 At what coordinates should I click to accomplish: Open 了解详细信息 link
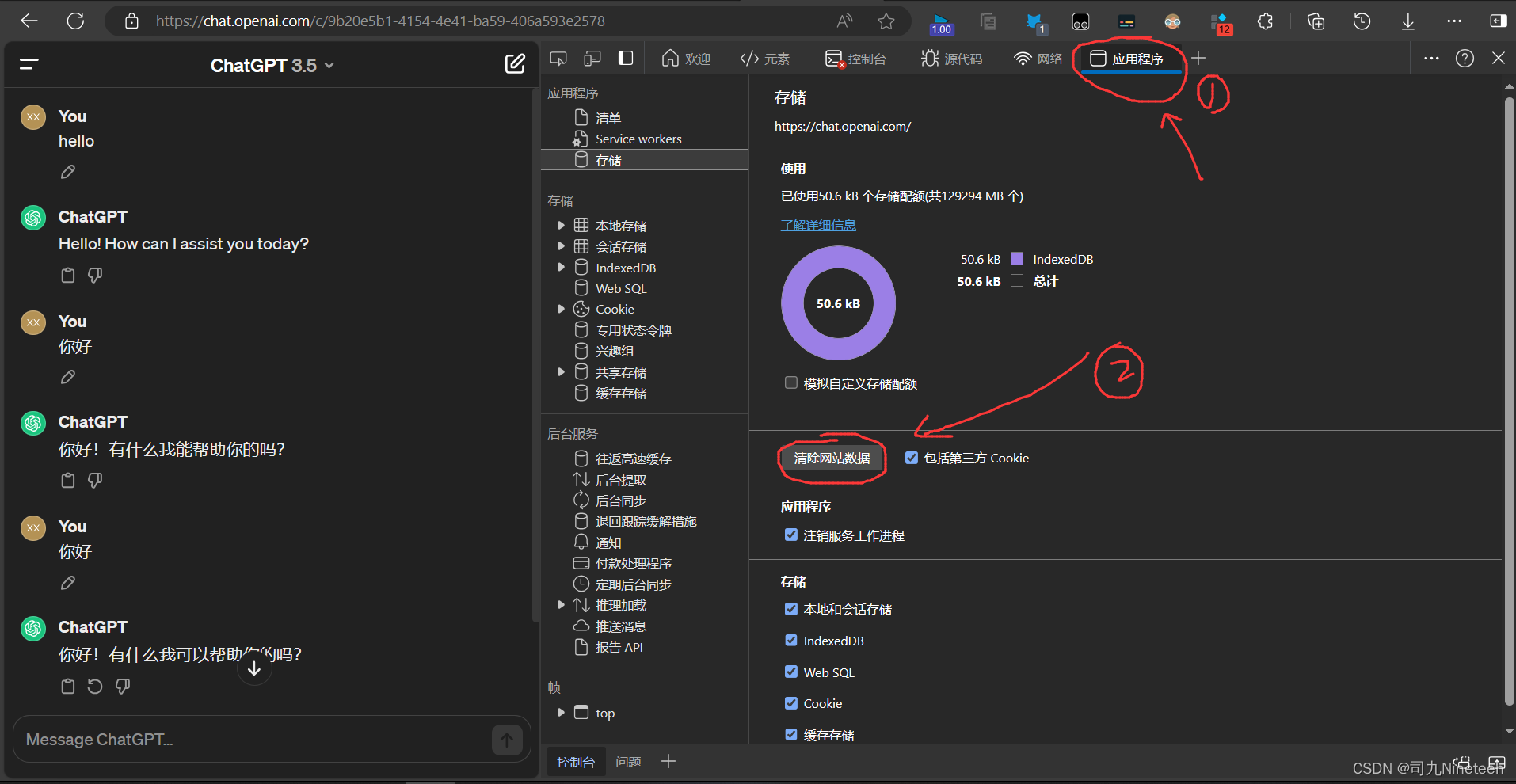[x=818, y=225]
